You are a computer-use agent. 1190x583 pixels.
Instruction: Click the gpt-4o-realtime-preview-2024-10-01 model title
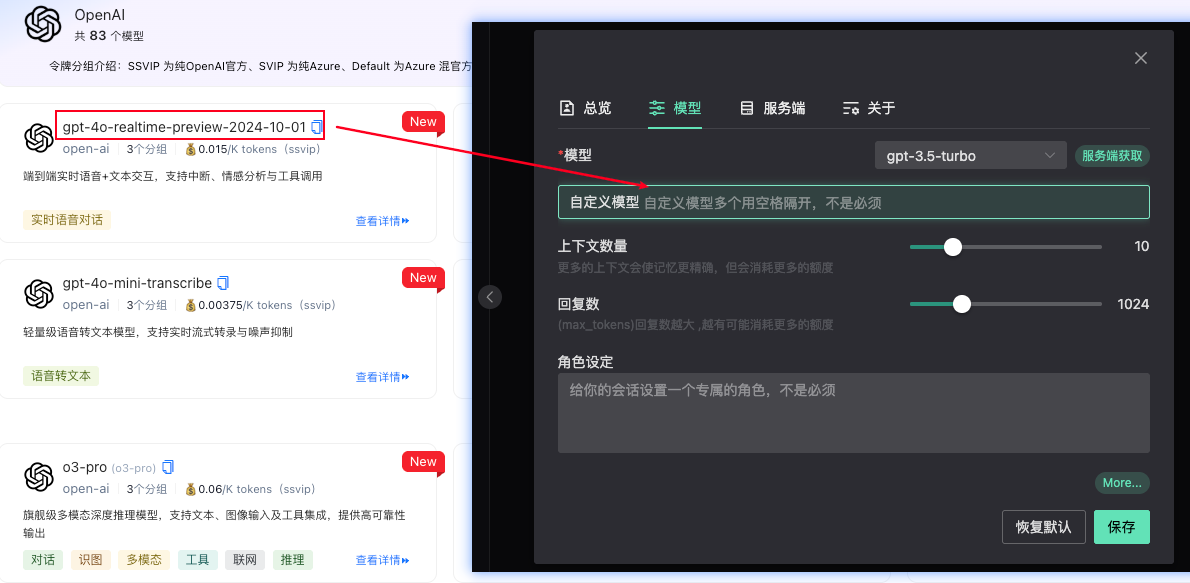point(184,126)
